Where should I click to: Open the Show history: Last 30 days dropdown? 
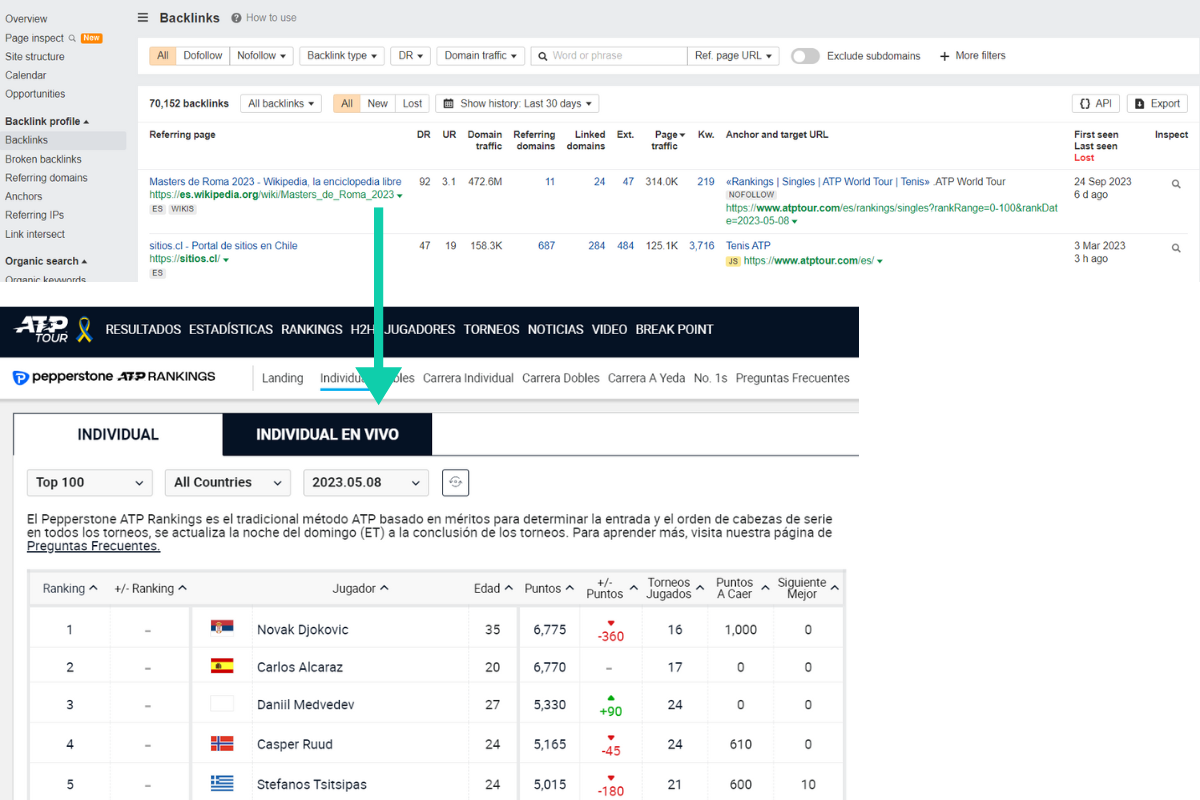point(516,103)
